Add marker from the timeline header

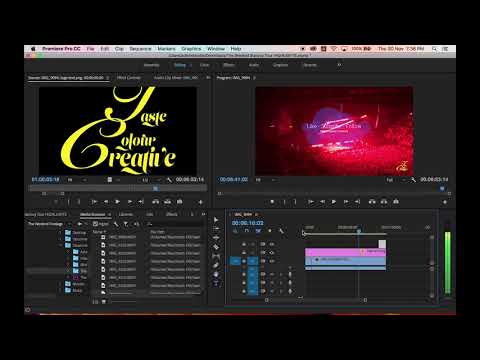coord(269,231)
